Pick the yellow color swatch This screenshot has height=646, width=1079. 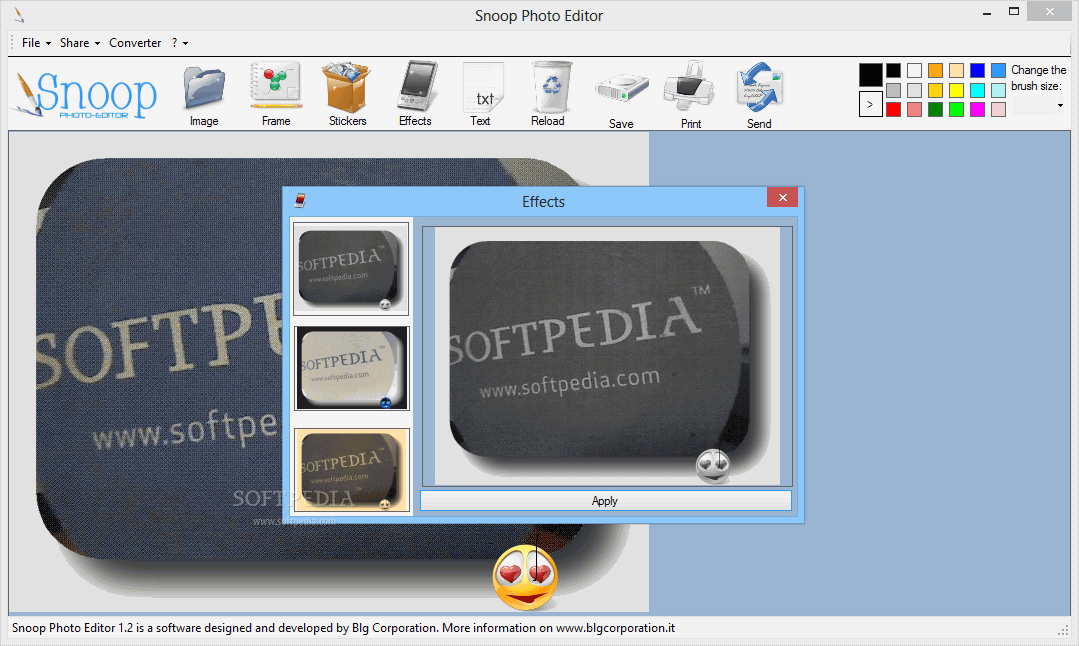957,90
